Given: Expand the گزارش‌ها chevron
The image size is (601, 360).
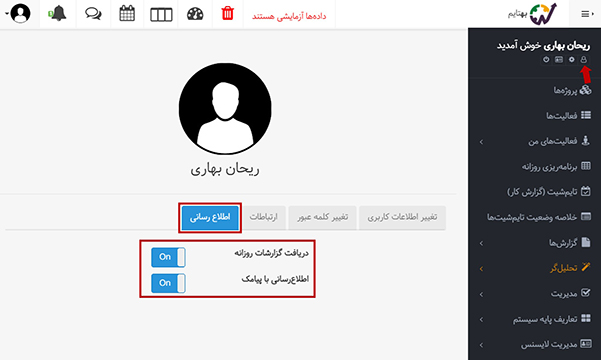Looking at the screenshot, I should 481,243.
